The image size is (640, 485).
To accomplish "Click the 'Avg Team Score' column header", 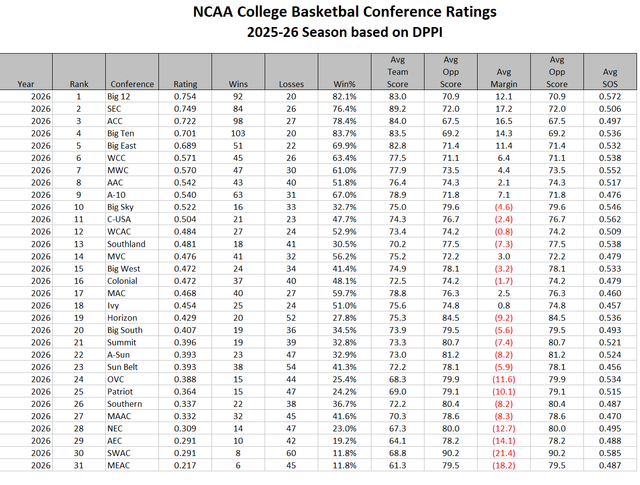I will (395, 72).
